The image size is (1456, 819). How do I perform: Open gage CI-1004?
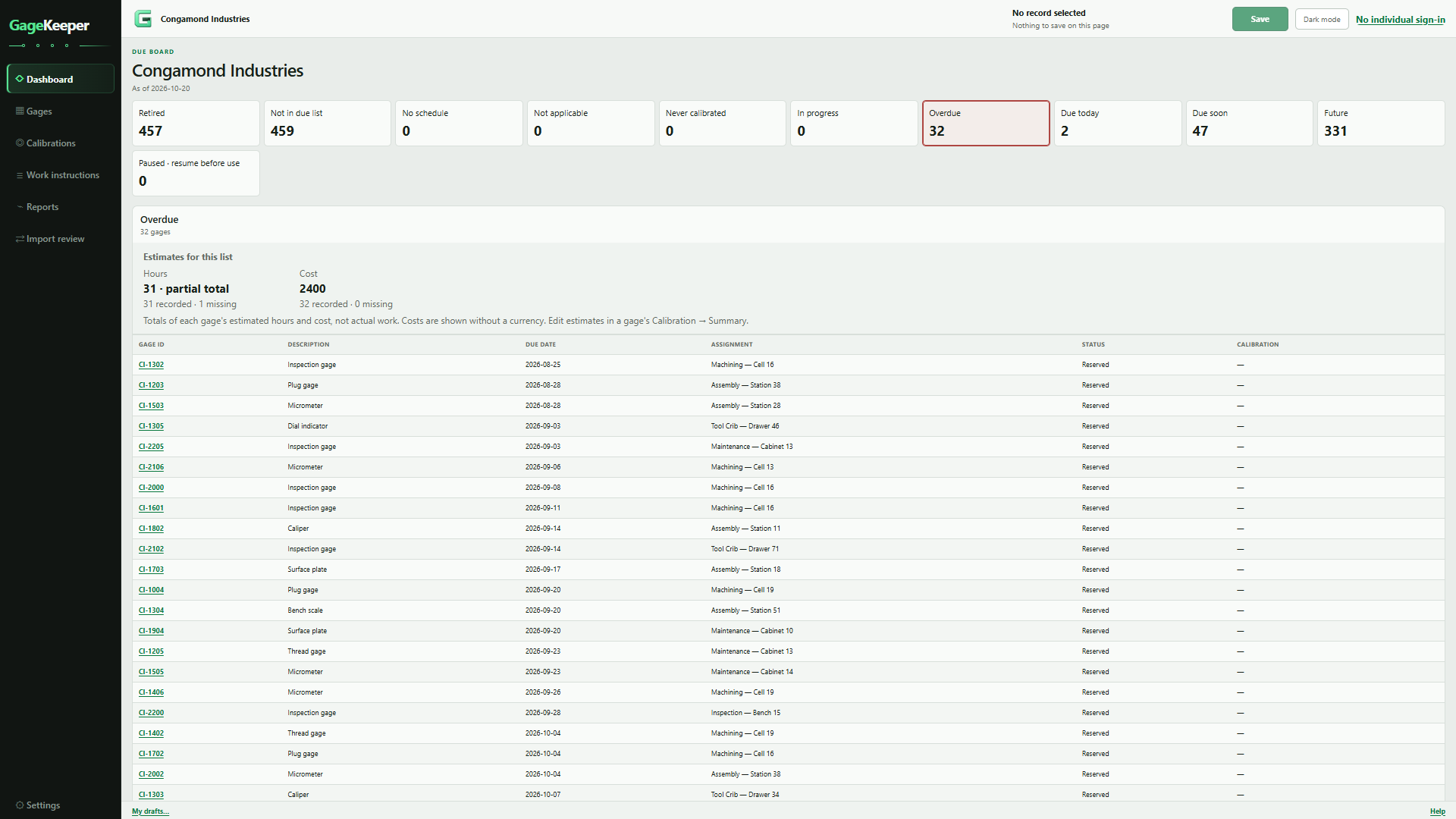(x=151, y=590)
